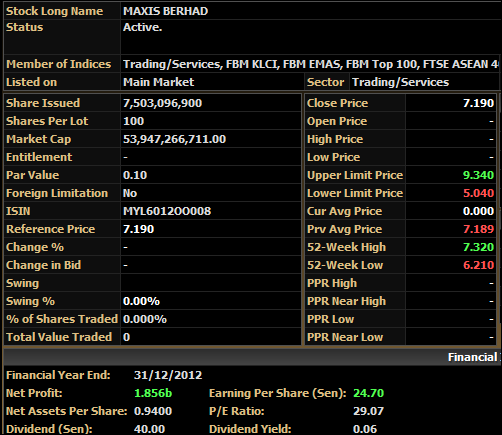This screenshot has height=435, width=502.
Task: Select Financial Year End date 31/12/2012
Action: [x=168, y=375]
